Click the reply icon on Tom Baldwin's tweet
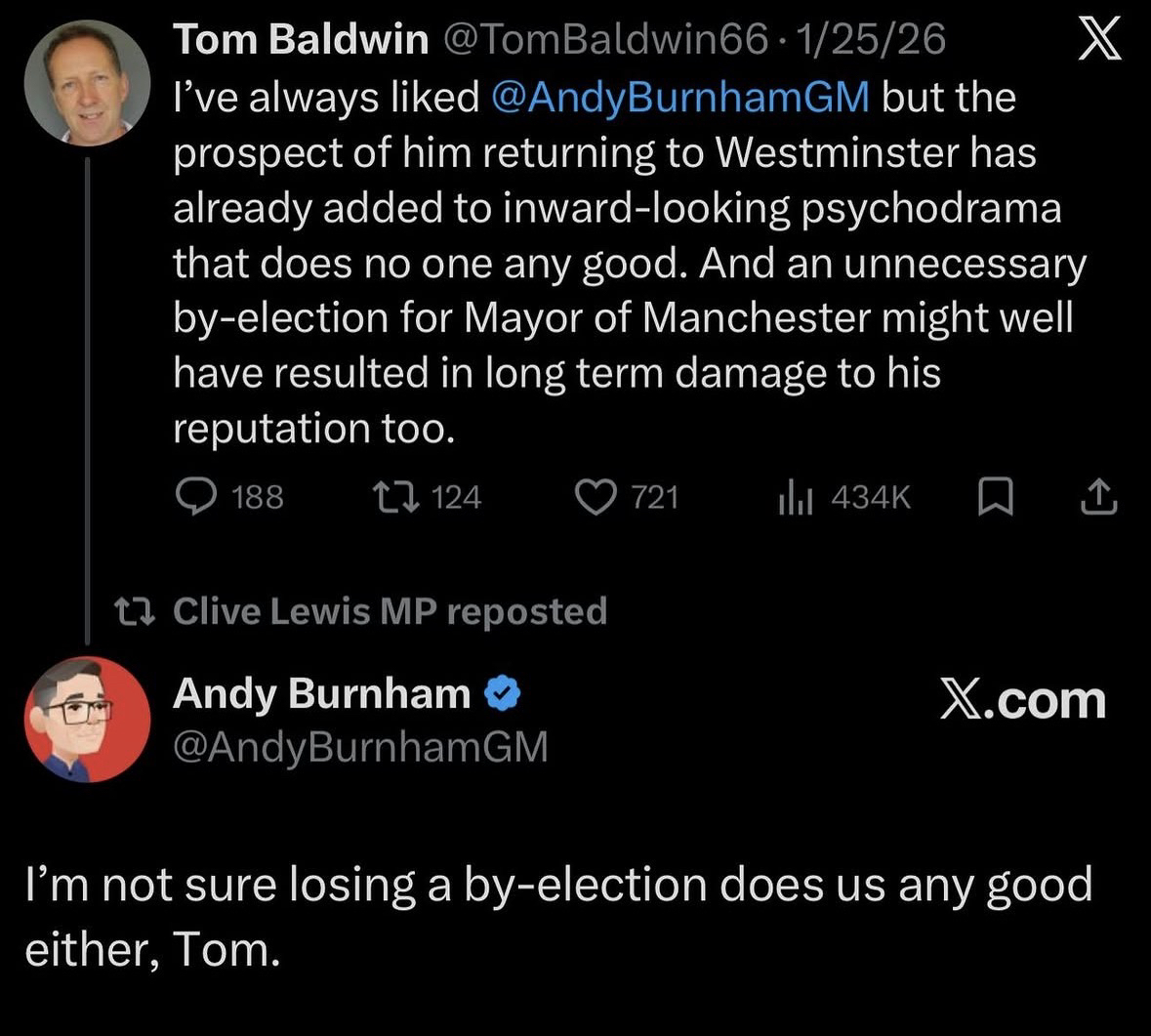 click(x=196, y=498)
